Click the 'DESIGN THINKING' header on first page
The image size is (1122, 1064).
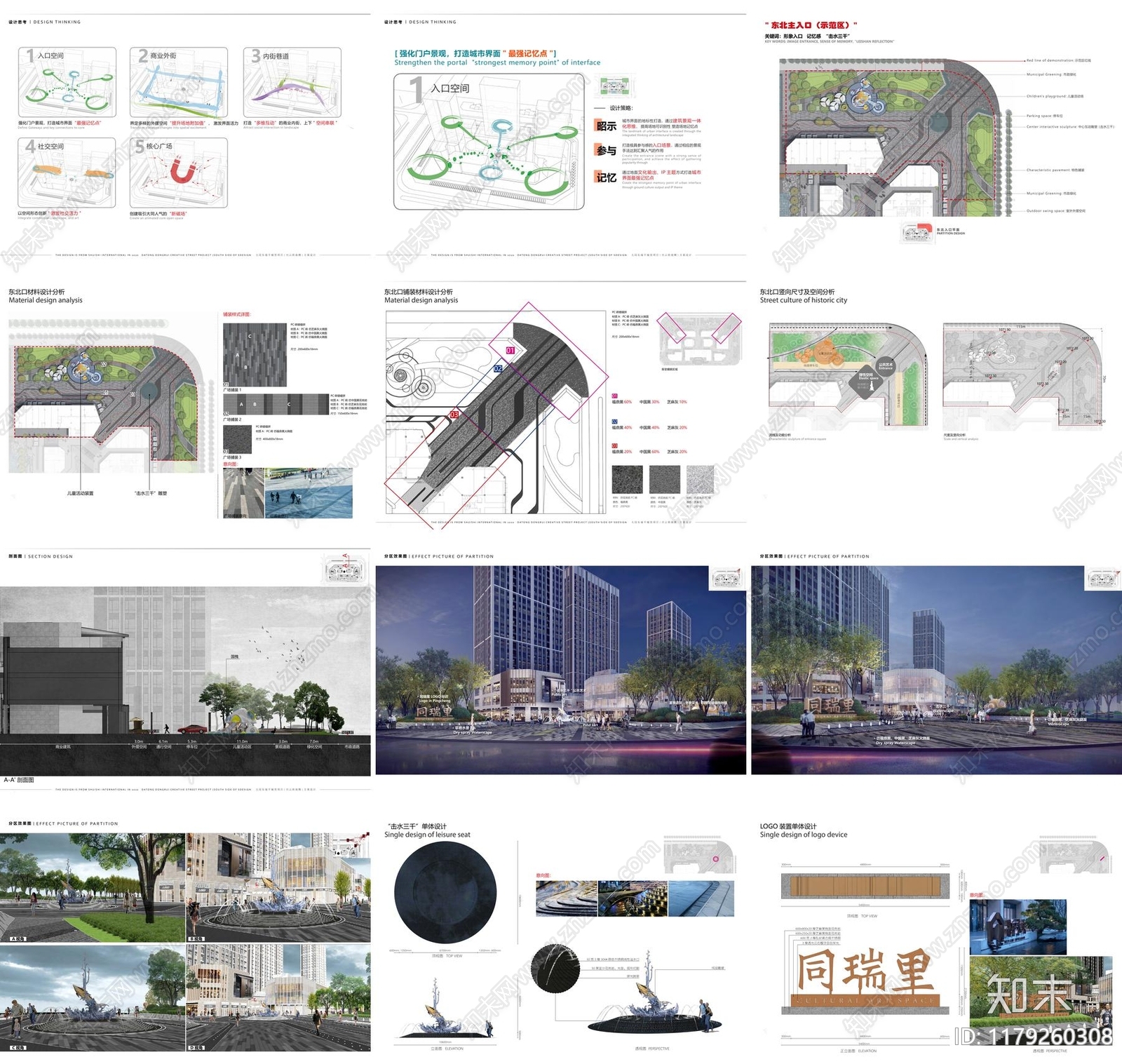point(57,22)
